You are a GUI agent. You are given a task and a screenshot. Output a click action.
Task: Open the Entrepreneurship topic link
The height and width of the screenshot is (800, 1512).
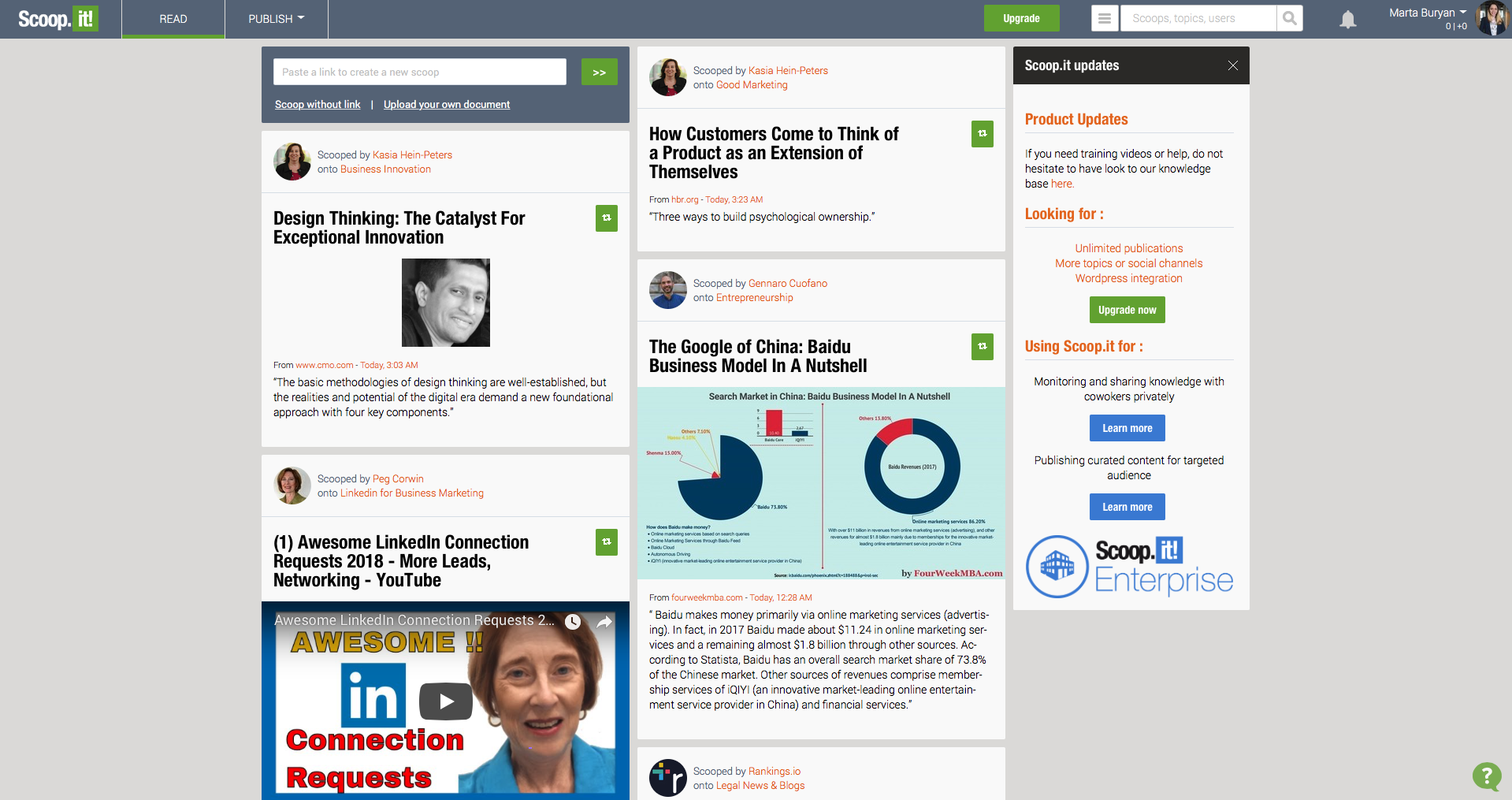point(754,297)
